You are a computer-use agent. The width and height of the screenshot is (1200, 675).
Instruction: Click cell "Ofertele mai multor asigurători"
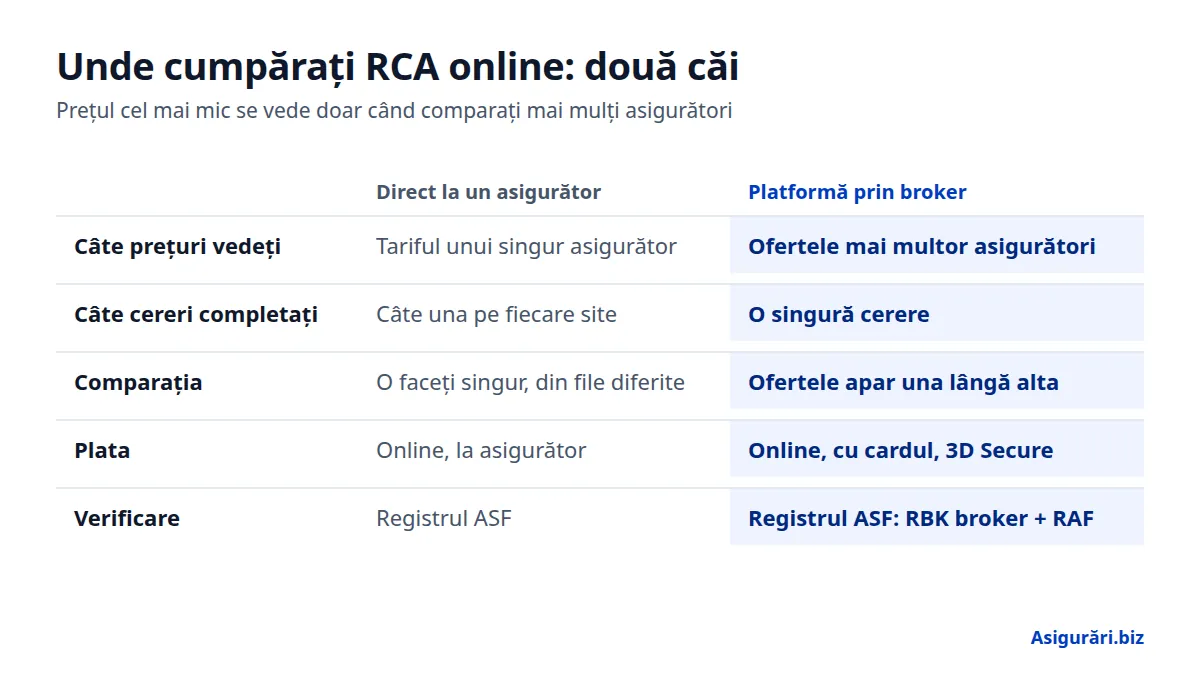[937, 246]
